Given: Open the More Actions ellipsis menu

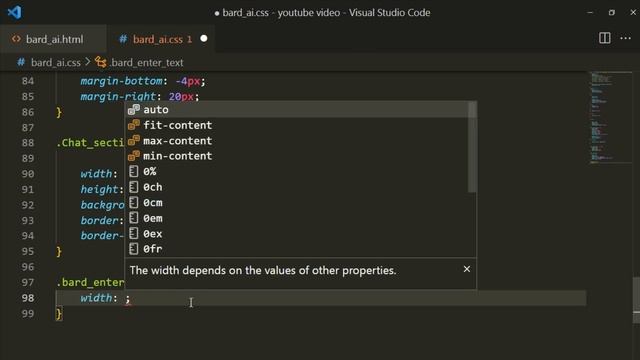Looking at the screenshot, I should click(625, 38).
